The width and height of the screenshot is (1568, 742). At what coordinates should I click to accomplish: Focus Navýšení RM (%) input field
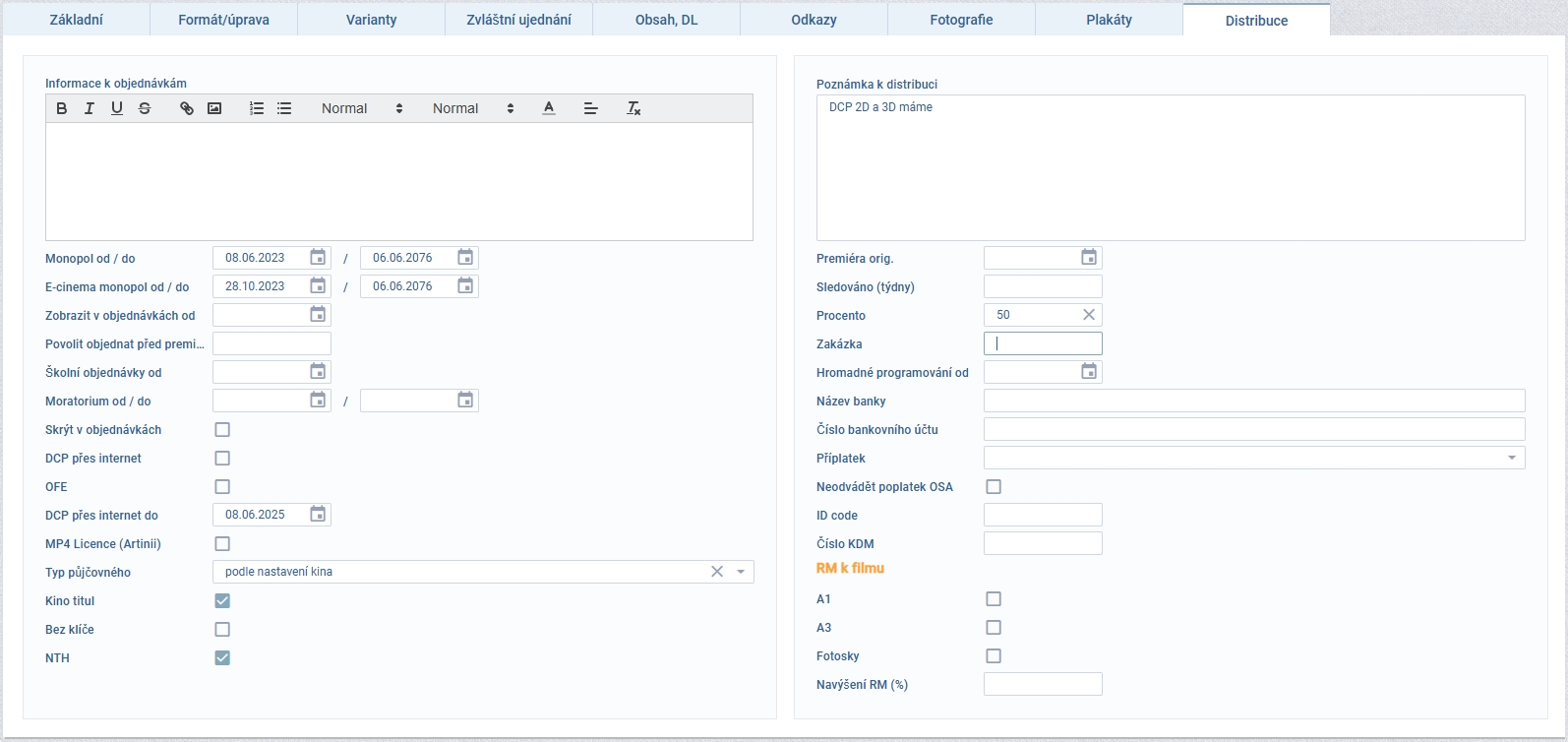(x=1043, y=684)
